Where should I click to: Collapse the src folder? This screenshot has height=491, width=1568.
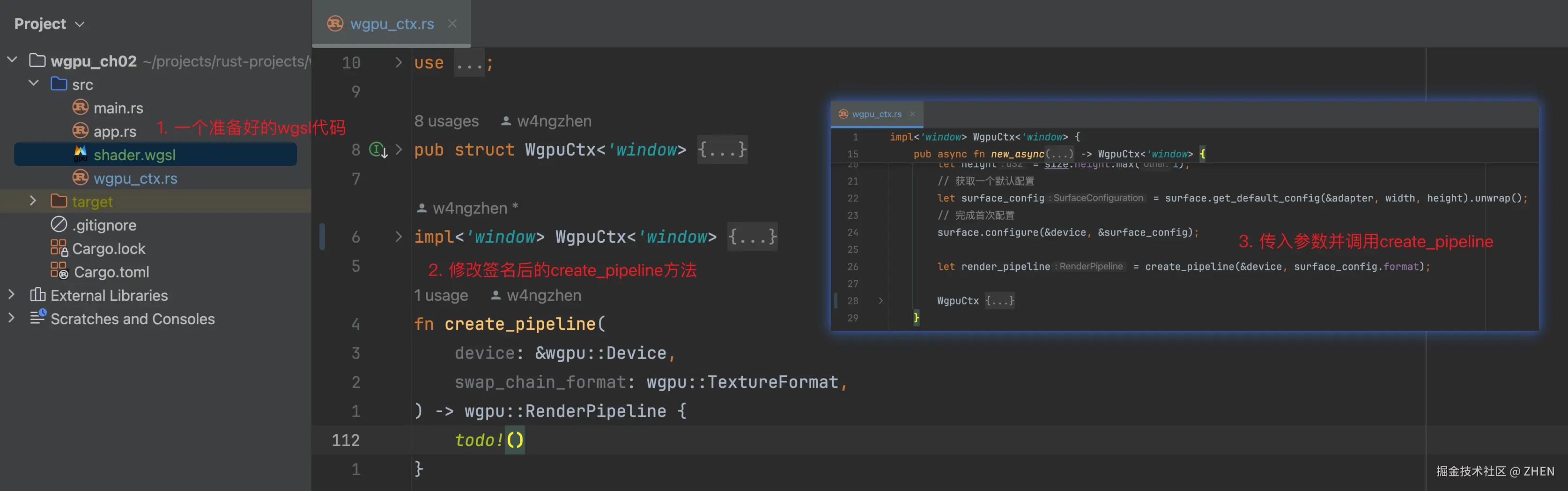click(x=33, y=83)
